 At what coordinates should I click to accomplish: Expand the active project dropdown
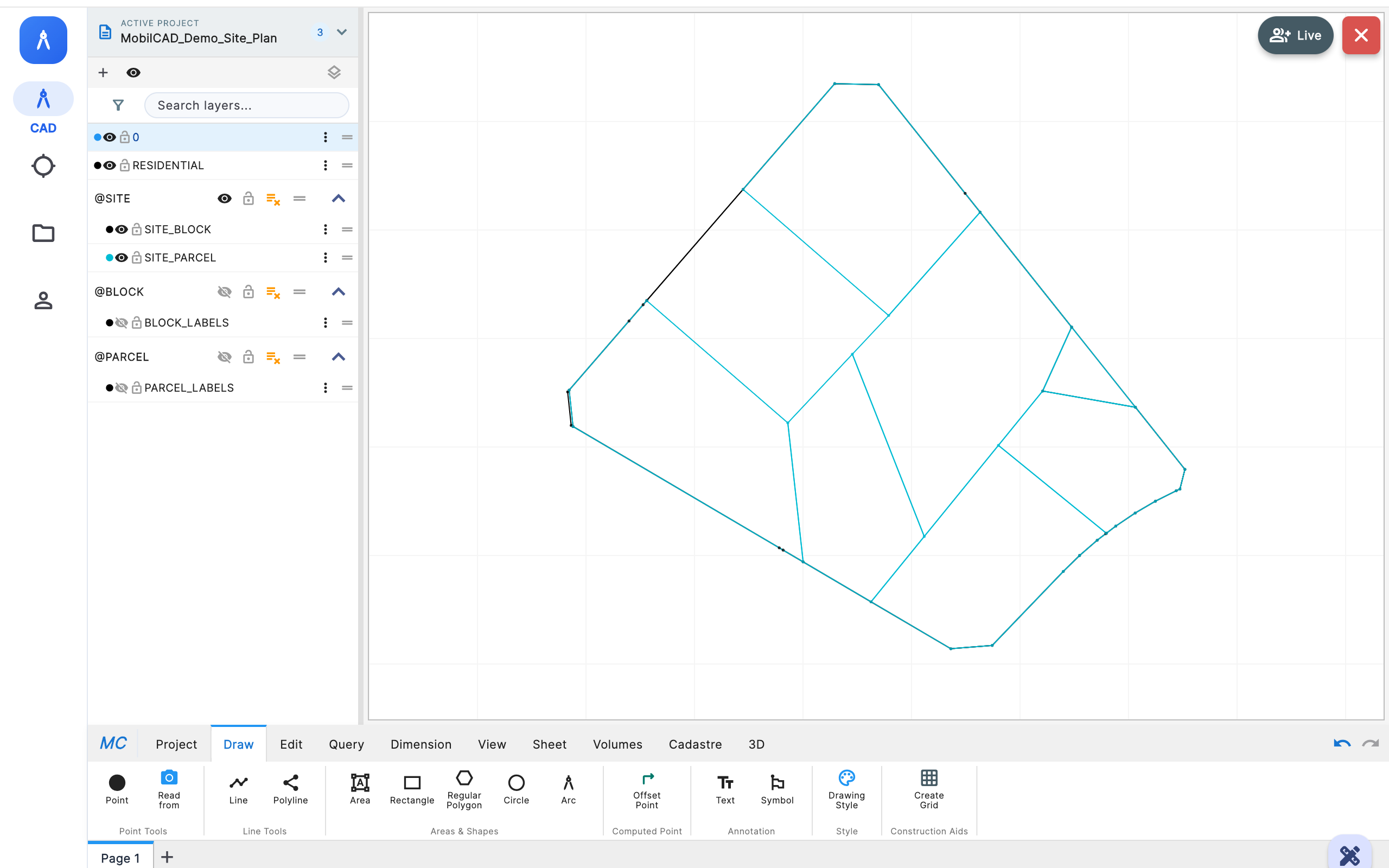pos(341,32)
